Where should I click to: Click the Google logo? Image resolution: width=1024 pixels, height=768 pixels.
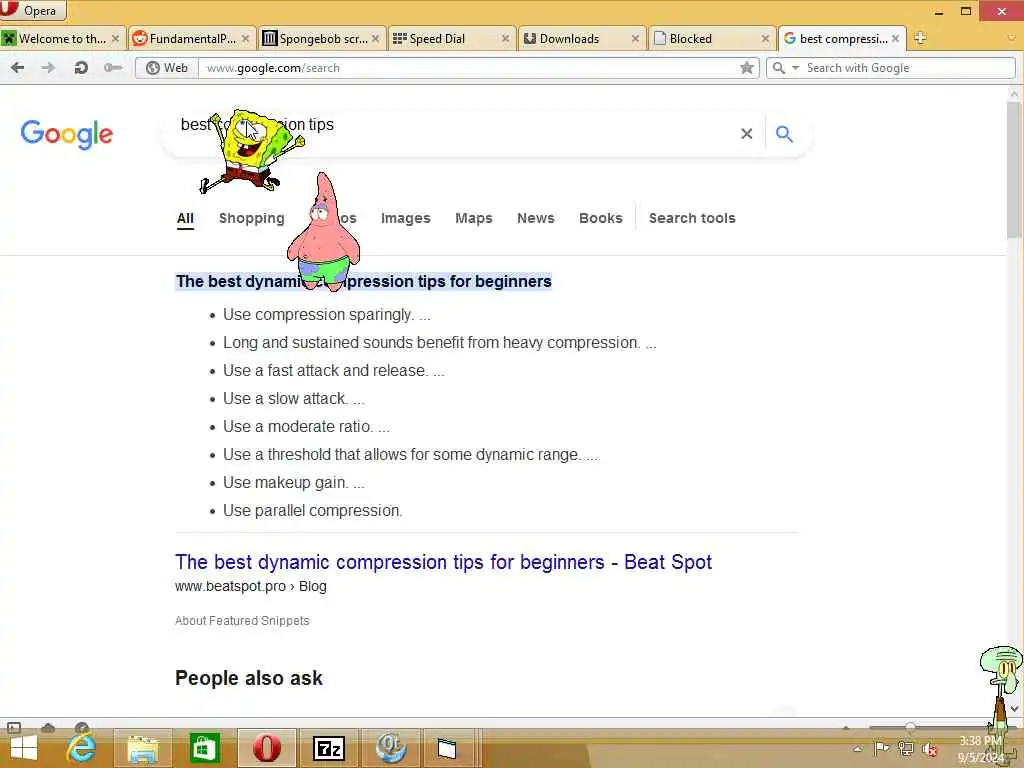67,135
